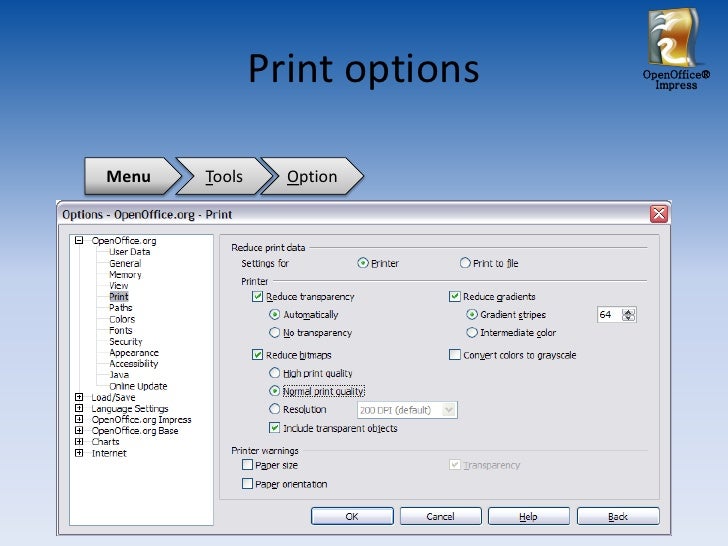
Task: Select Java in the options tree
Action: 119,375
